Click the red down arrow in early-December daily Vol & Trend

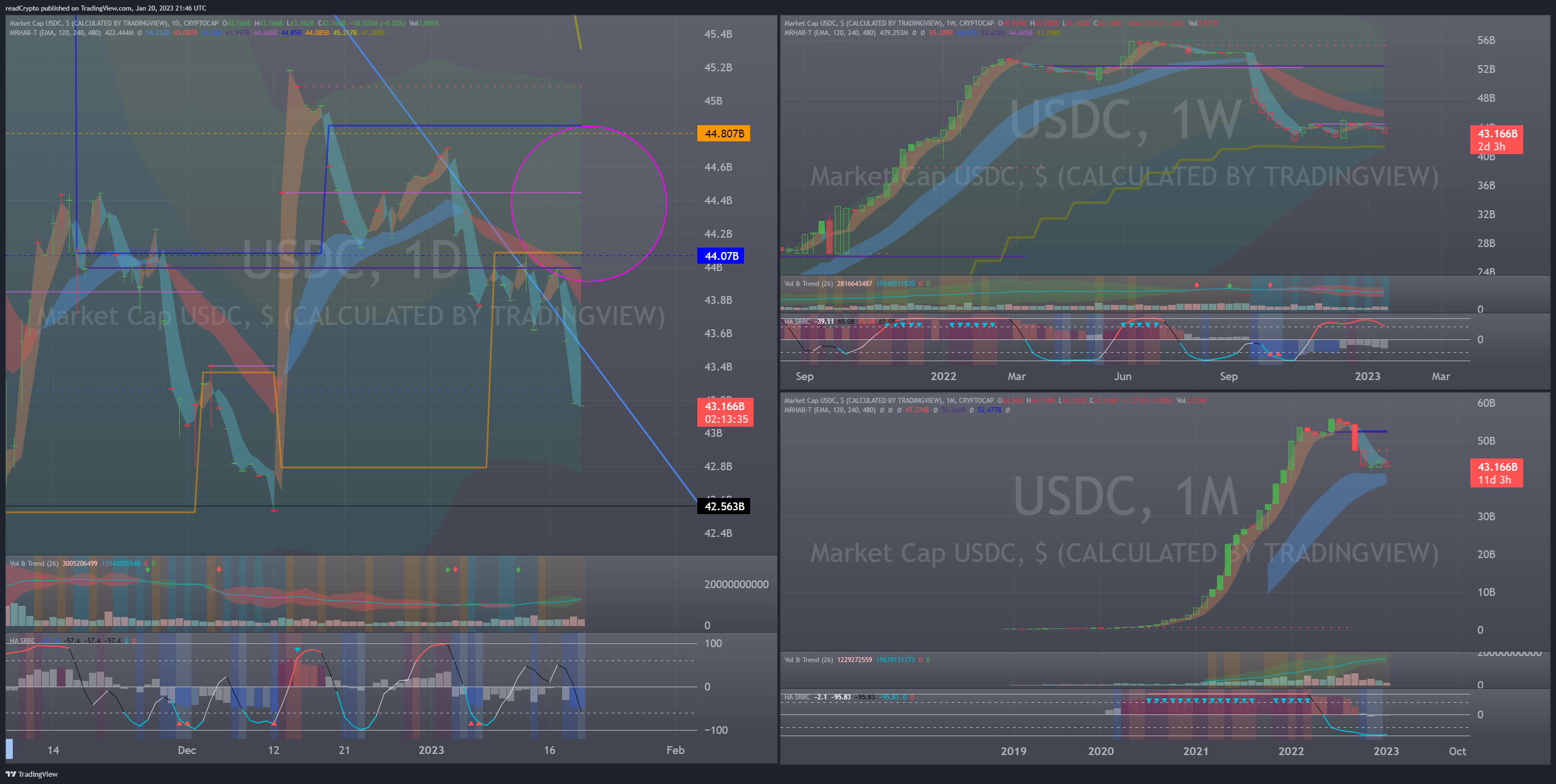pos(219,569)
